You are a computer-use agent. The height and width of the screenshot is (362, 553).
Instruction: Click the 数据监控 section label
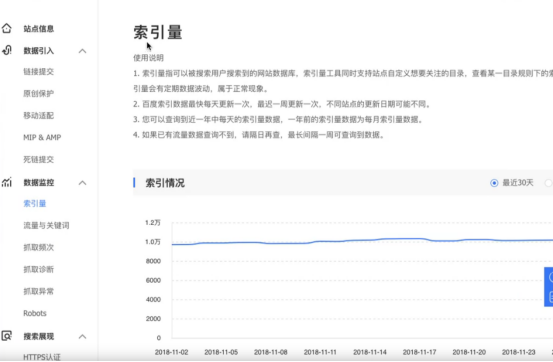click(38, 182)
